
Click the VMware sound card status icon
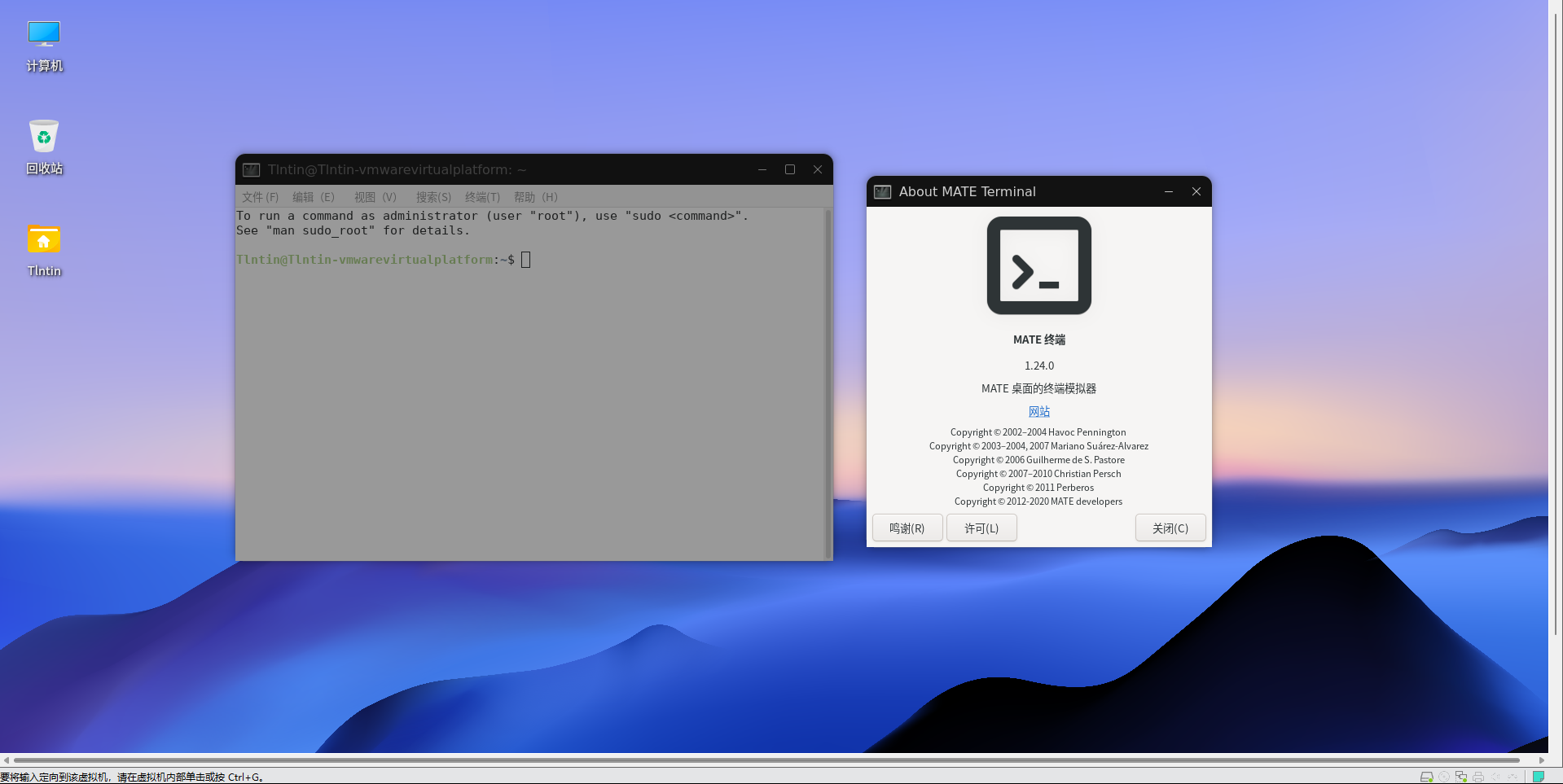tap(1495, 777)
